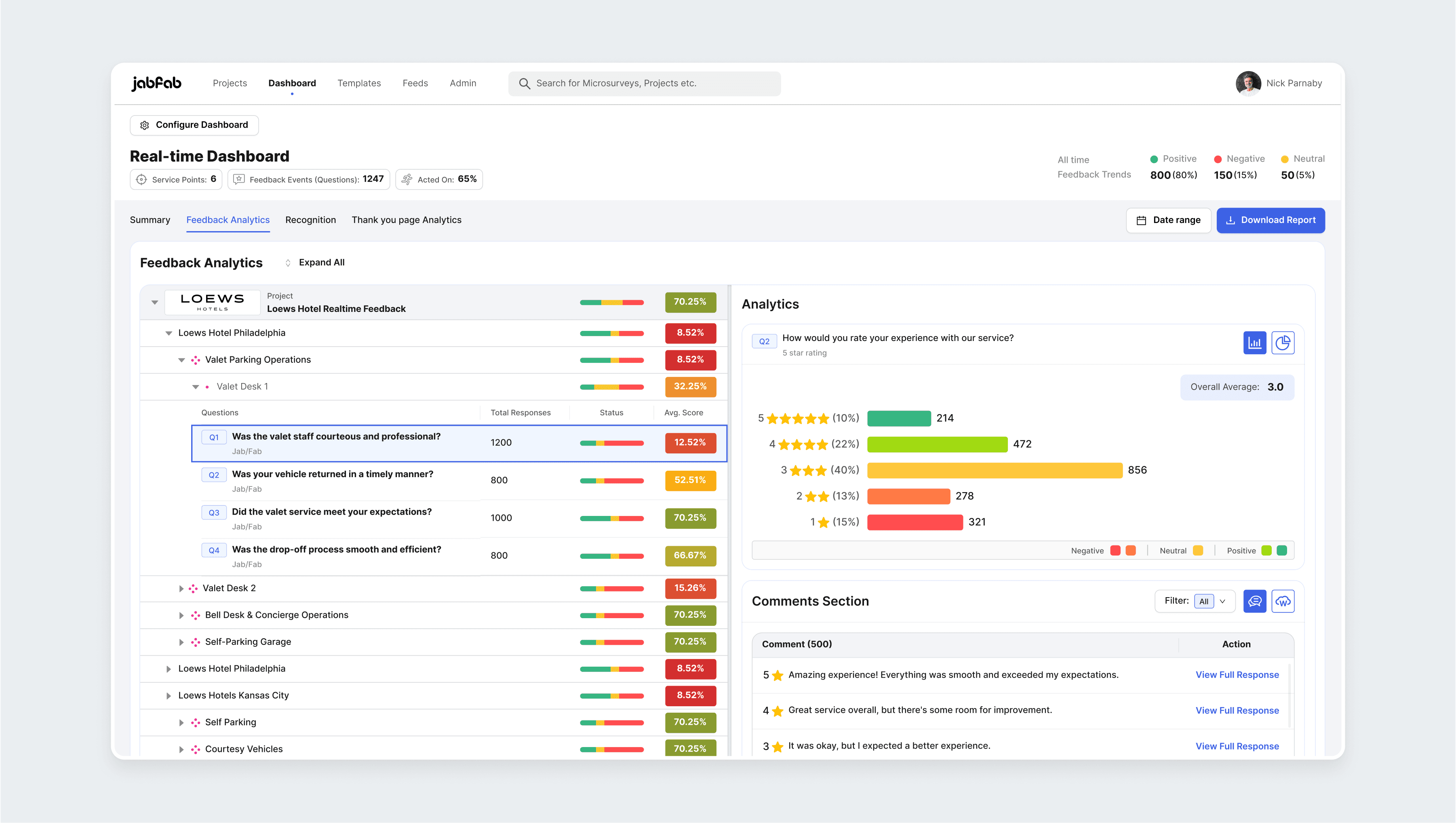Screen dimensions: 1456x823
Task: Open comments list view icon
Action: (1254, 601)
